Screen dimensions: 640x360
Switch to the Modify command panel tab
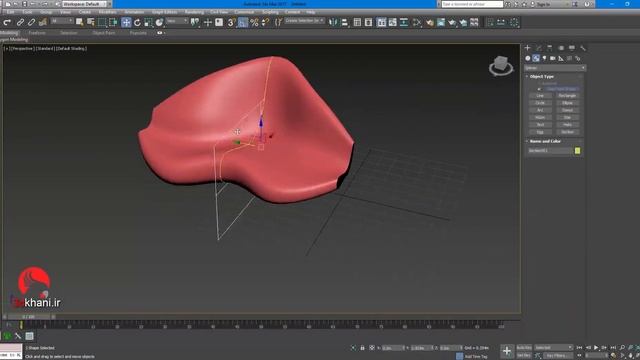539,48
